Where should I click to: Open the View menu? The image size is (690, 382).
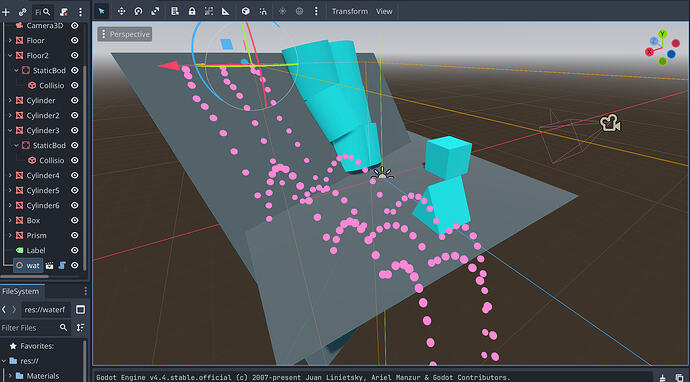384,11
